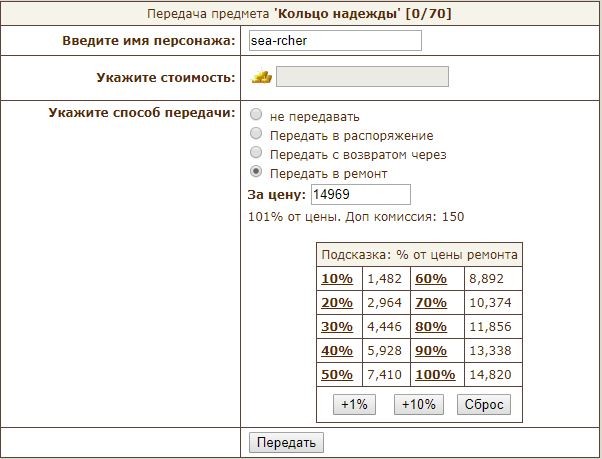This screenshot has height=459, width=602.
Task: Choose 'Передать с возвратом через' option
Action: [x=256, y=152]
